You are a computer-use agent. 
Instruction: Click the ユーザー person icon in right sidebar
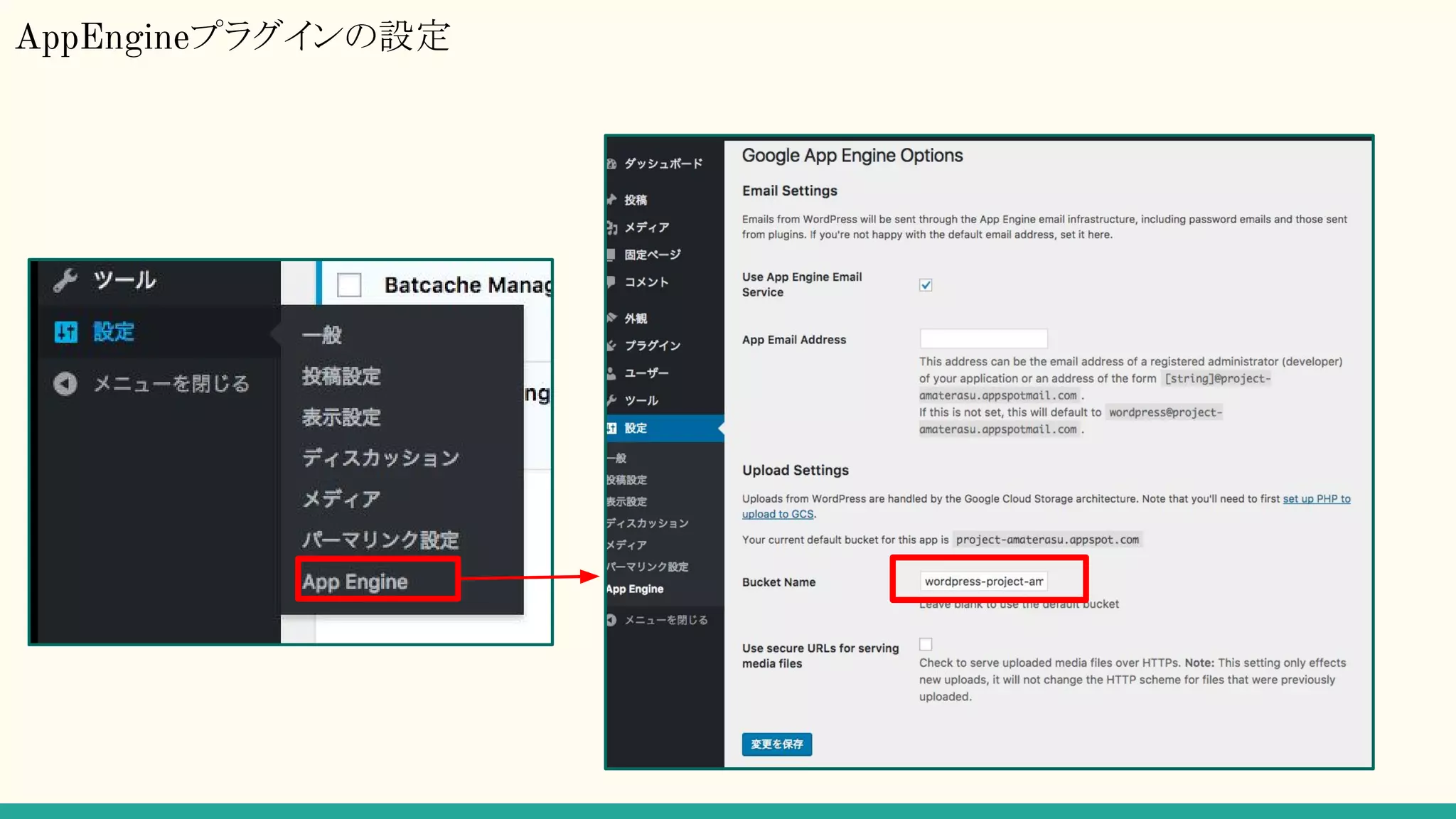coord(611,373)
